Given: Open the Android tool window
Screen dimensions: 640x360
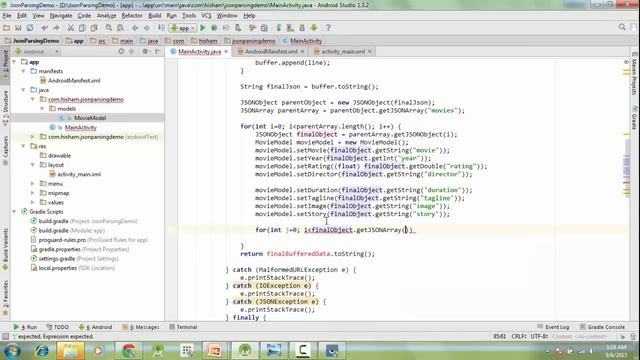Looking at the screenshot, I should [95, 327].
